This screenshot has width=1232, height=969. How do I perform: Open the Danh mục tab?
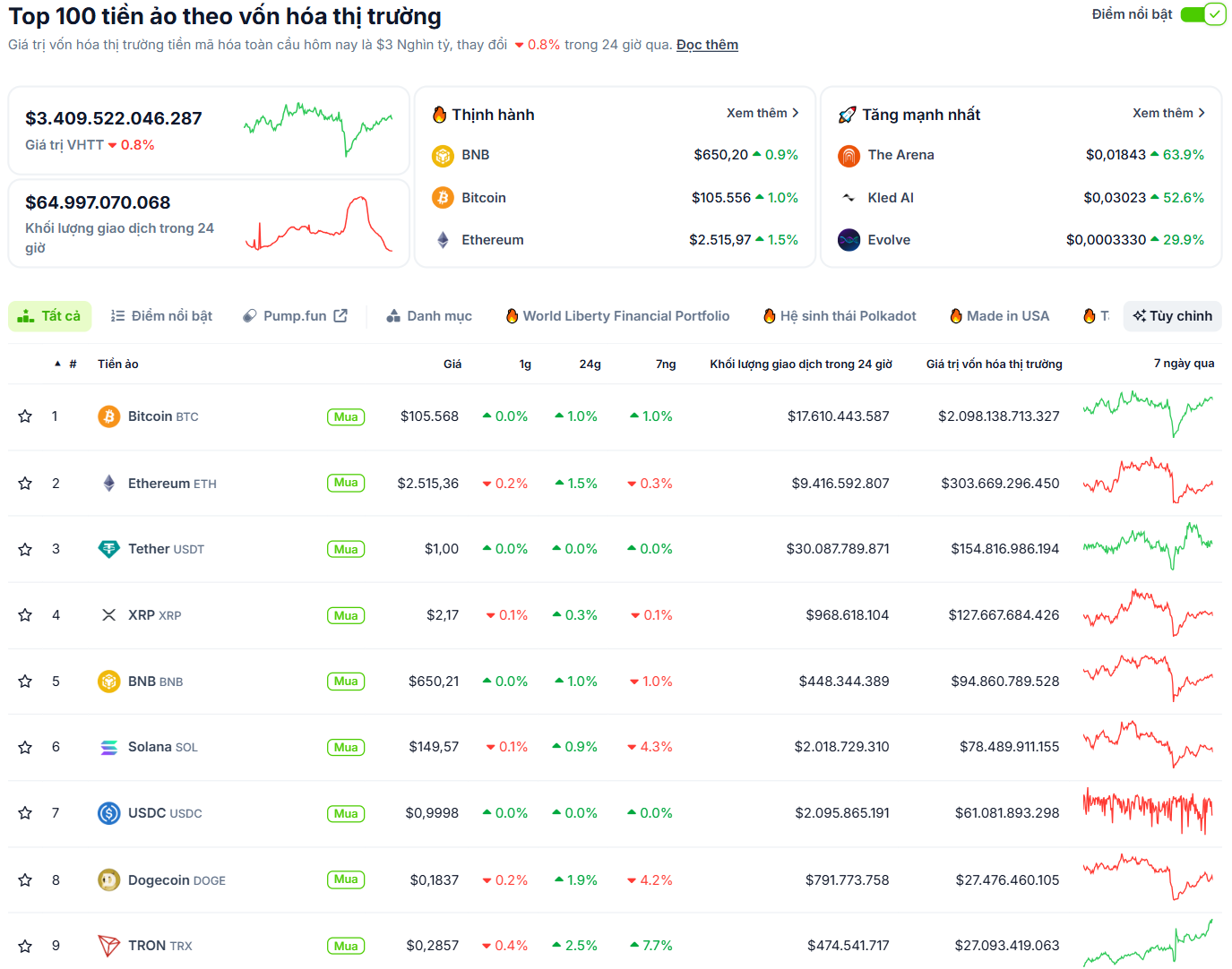(x=429, y=316)
